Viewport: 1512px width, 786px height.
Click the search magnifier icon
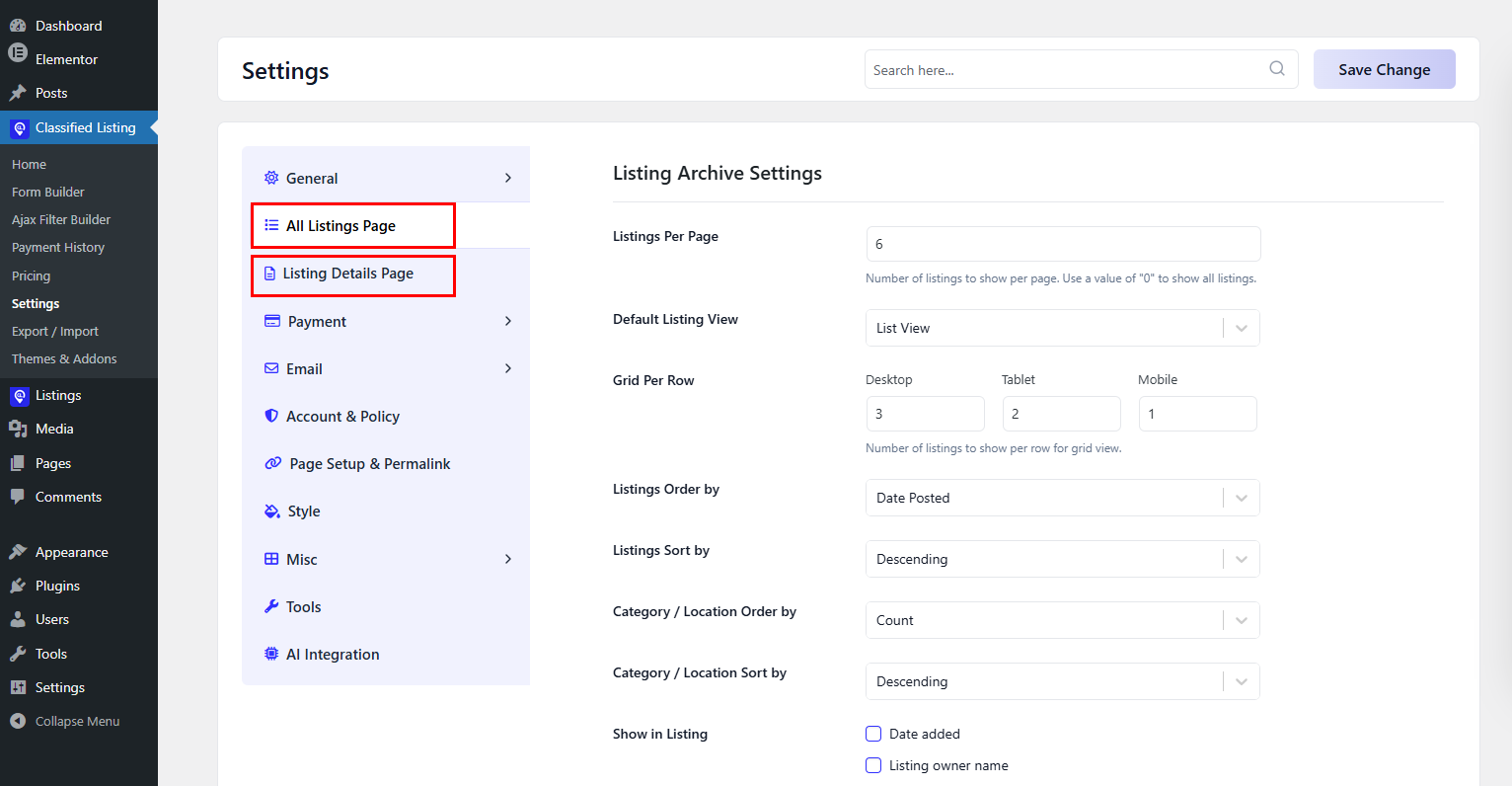click(1277, 68)
